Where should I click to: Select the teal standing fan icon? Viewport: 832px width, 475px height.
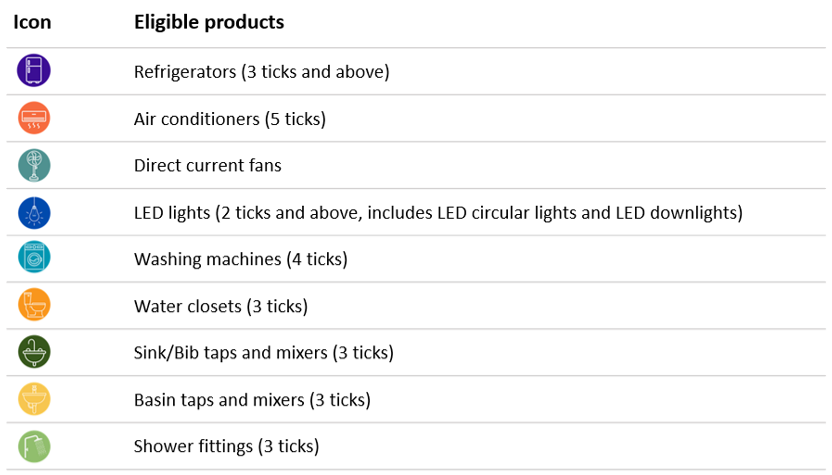(x=34, y=165)
